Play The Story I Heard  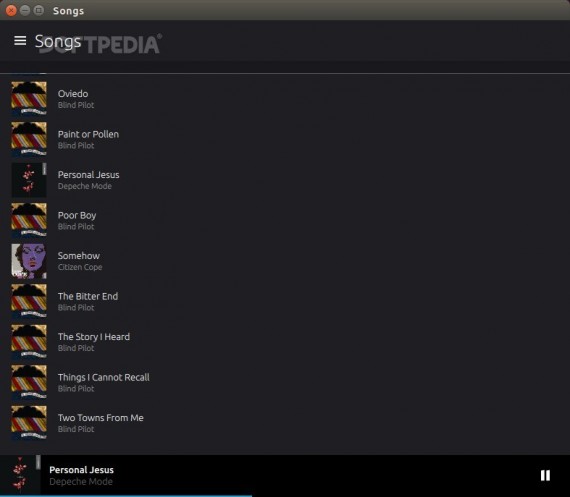[x=285, y=342]
